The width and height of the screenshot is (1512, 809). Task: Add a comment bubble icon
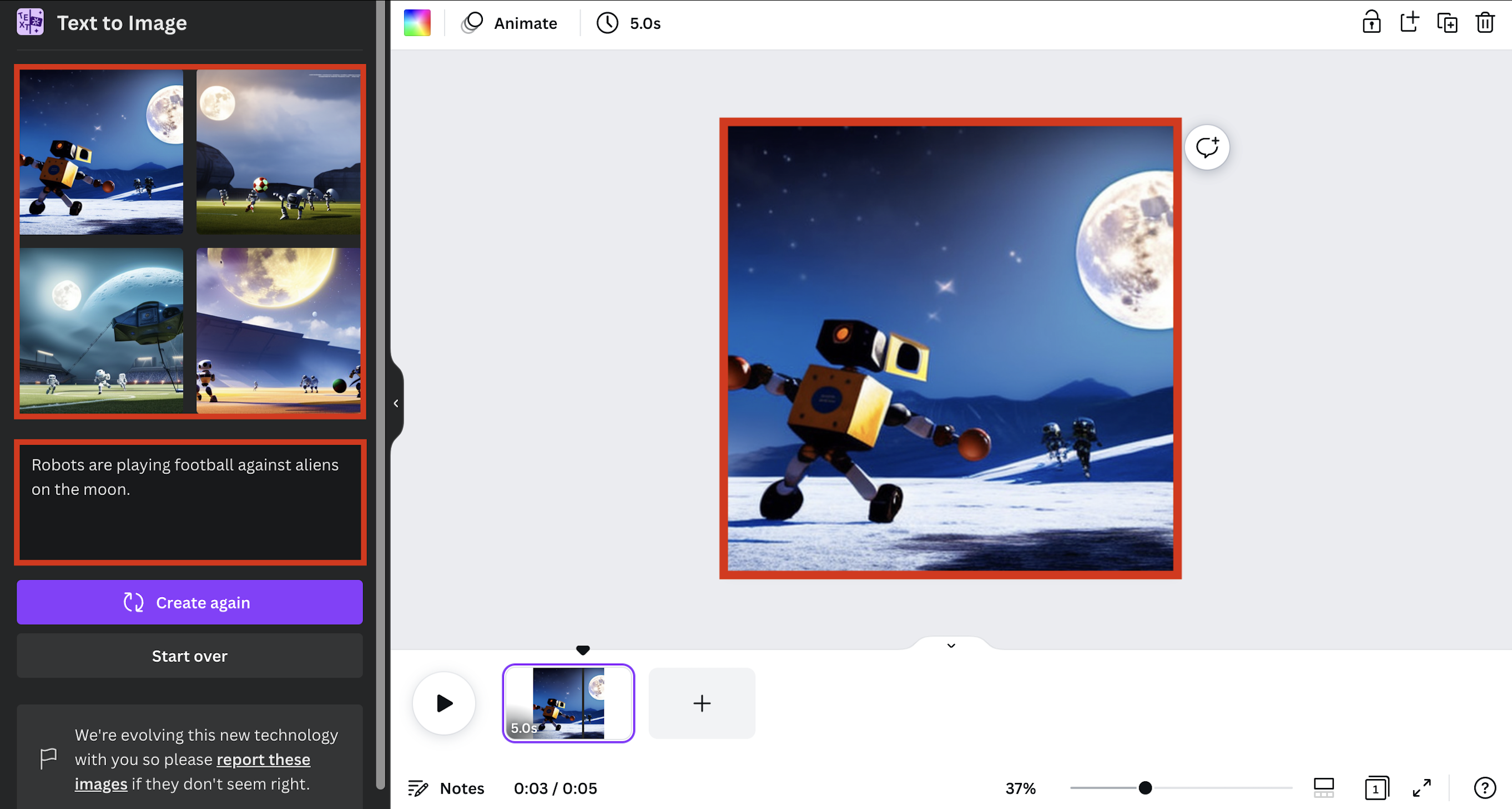(x=1207, y=147)
